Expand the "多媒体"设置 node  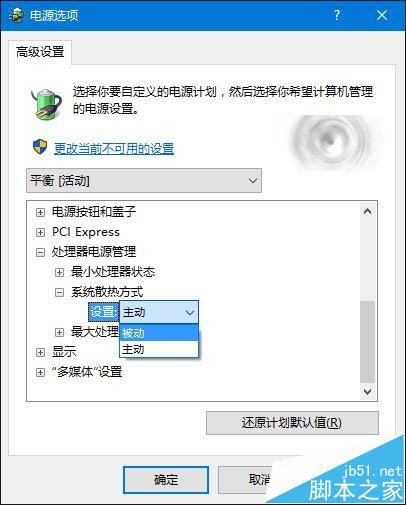(40, 372)
